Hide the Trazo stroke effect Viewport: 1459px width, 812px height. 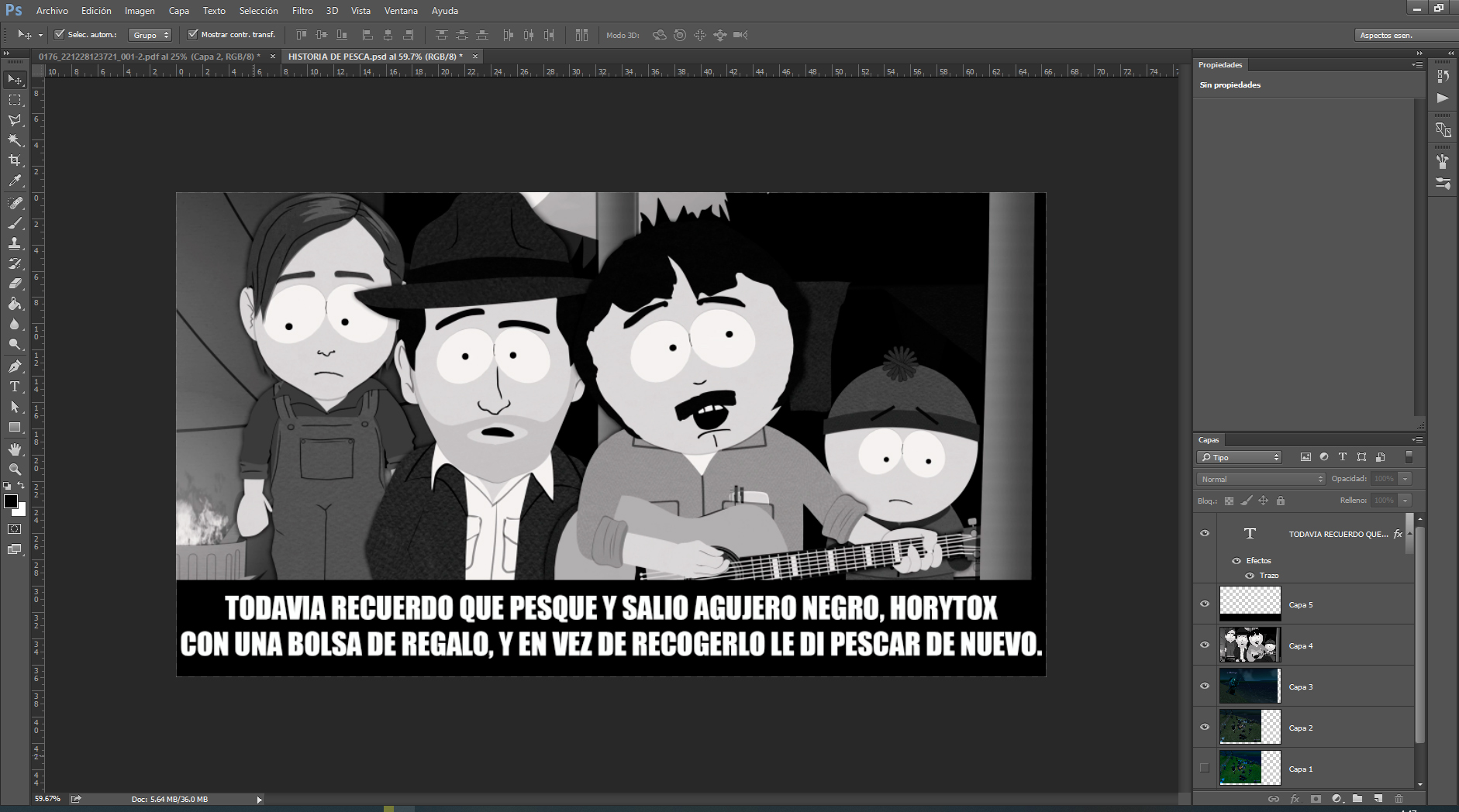pos(1250,575)
